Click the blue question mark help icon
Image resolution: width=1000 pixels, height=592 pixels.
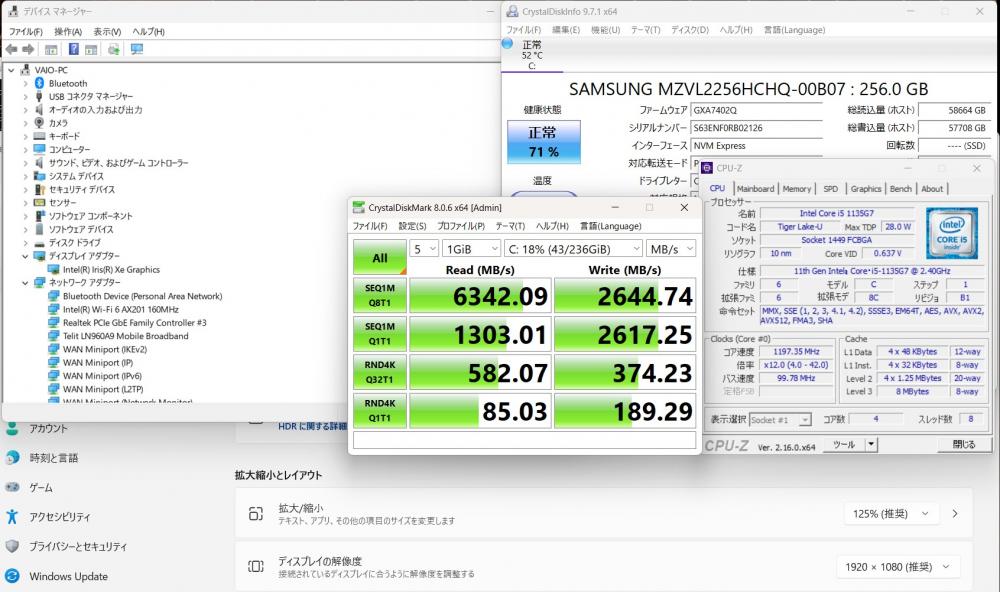coord(73,49)
